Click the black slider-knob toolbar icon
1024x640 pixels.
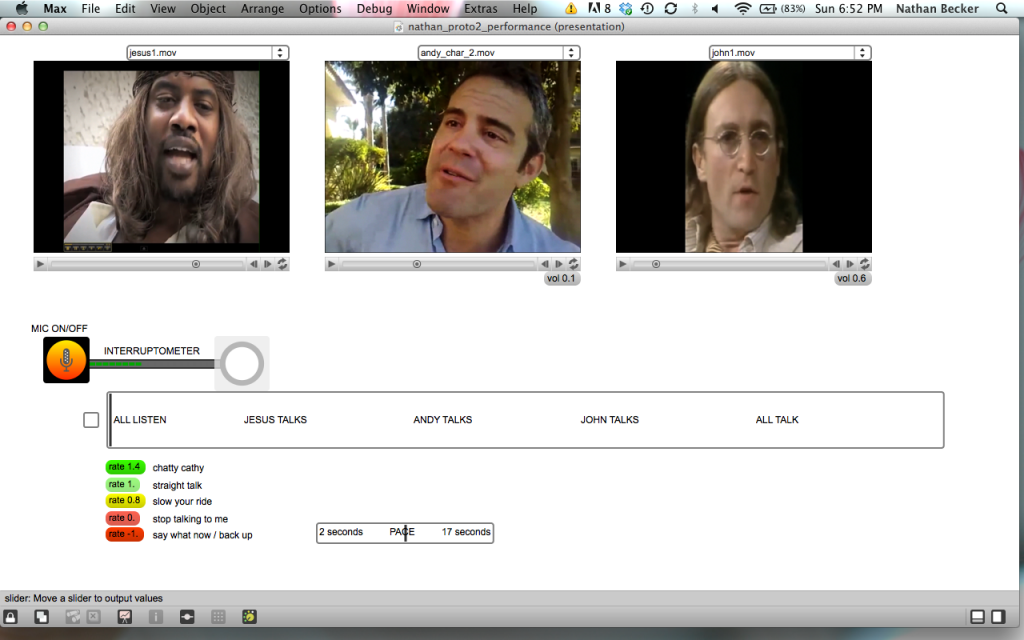[187, 616]
